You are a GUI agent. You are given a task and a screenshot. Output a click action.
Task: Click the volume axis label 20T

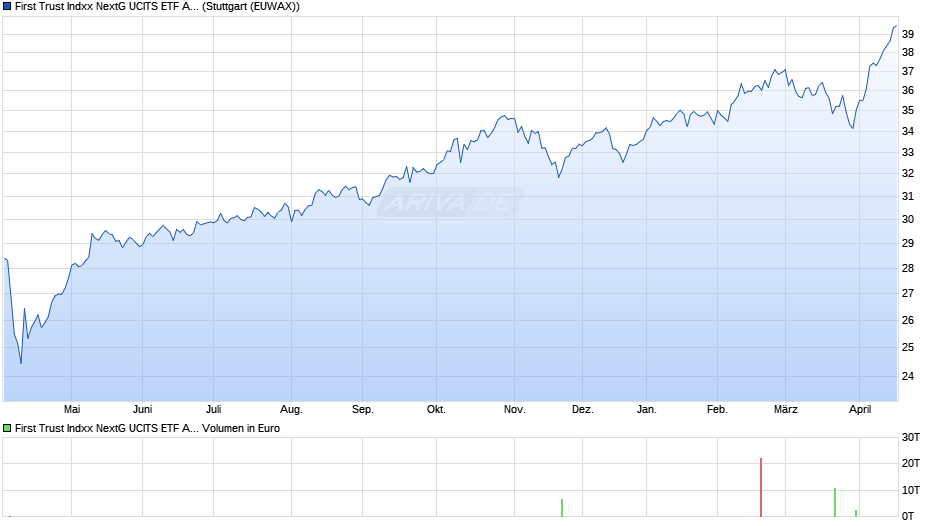911,463
